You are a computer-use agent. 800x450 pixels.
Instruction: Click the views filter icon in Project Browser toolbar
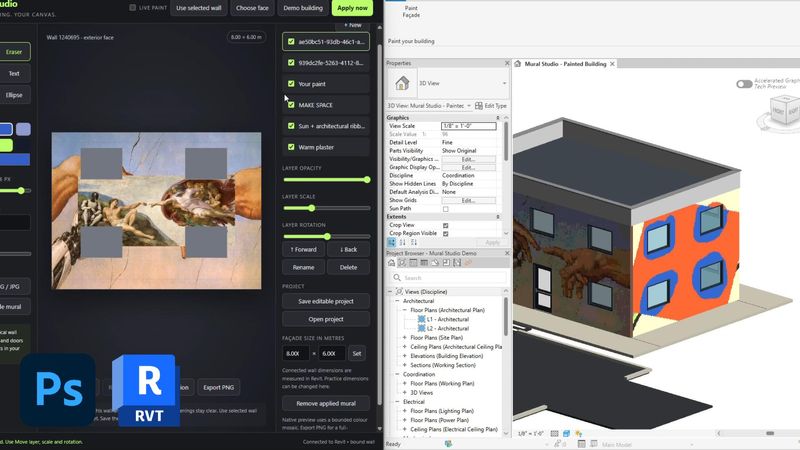[402, 263]
